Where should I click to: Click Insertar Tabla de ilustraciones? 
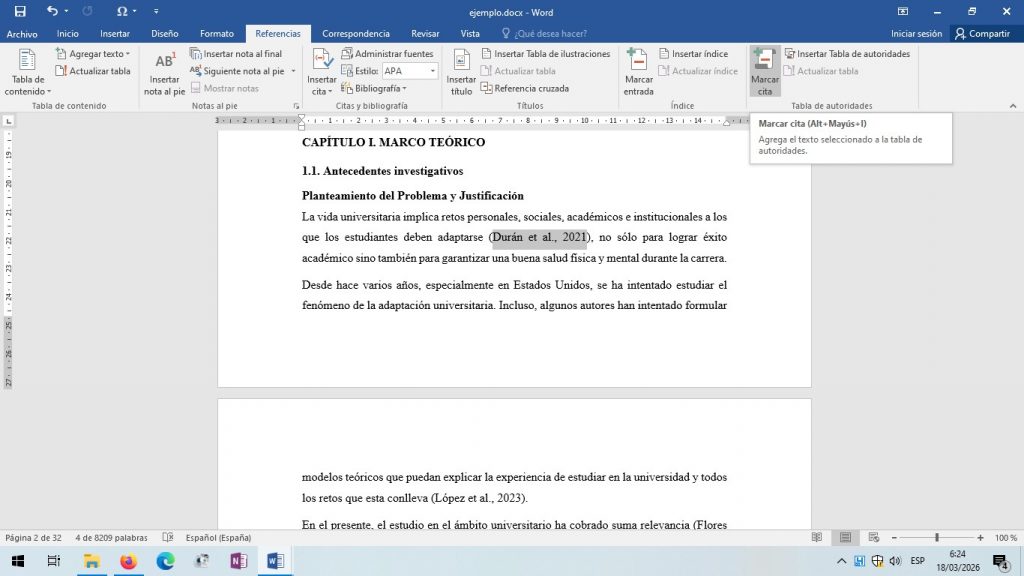coord(546,54)
